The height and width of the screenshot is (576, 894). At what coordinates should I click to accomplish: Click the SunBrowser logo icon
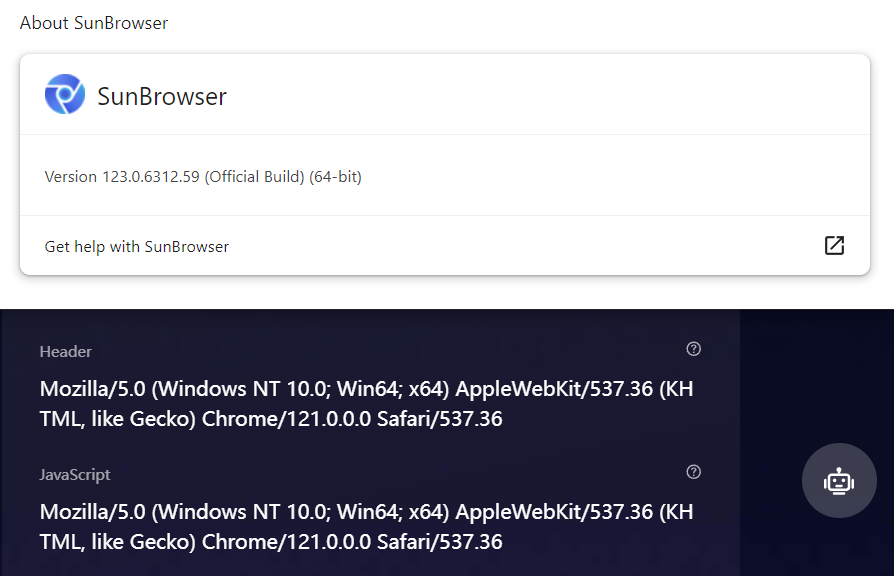coord(65,95)
